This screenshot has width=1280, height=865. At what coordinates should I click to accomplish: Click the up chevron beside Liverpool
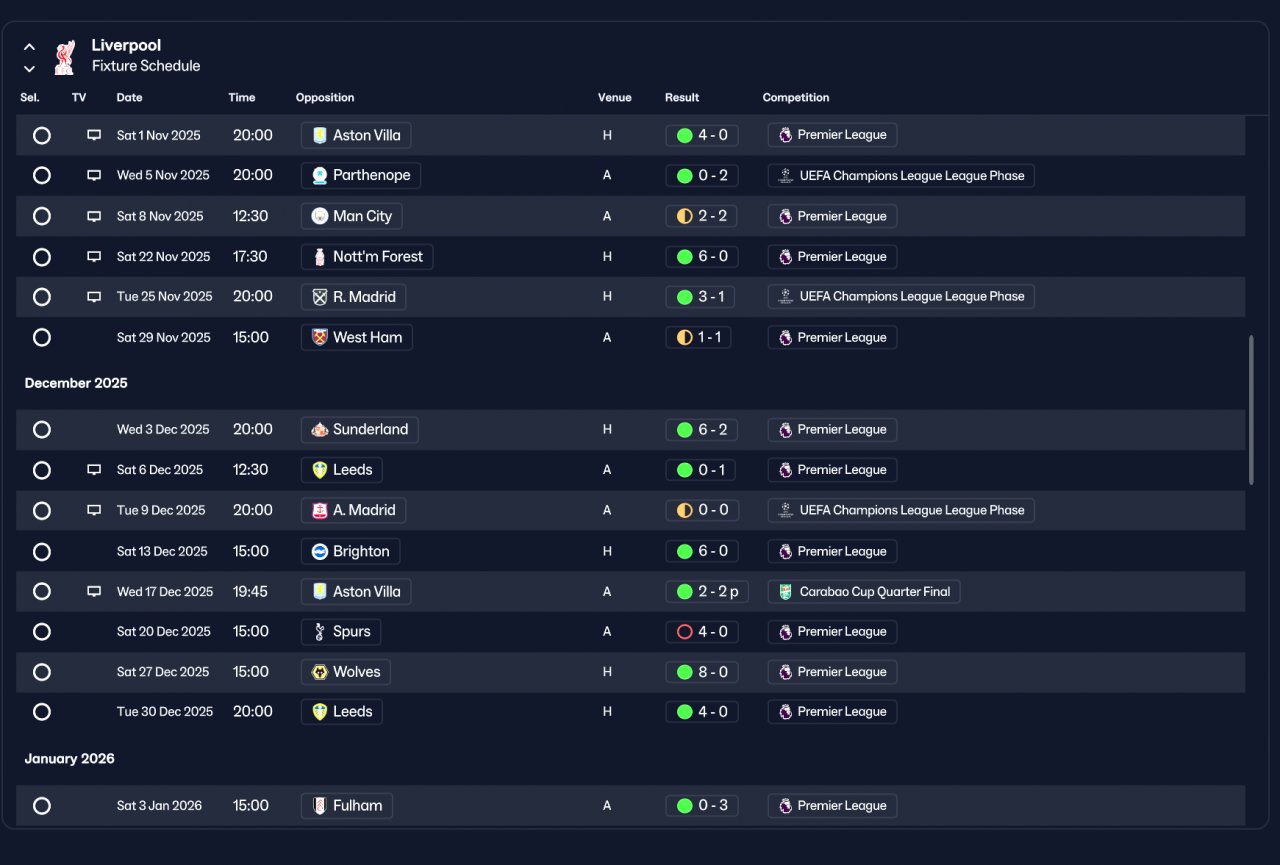30,47
